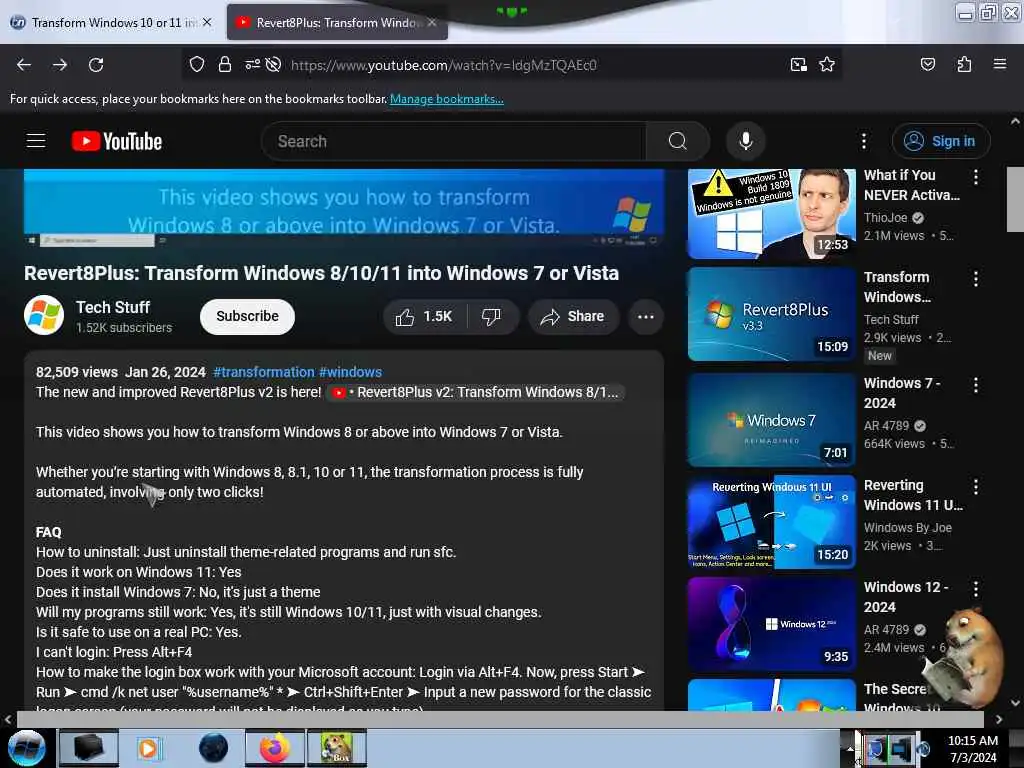
Task: Start voice search with the microphone
Action: coord(745,141)
